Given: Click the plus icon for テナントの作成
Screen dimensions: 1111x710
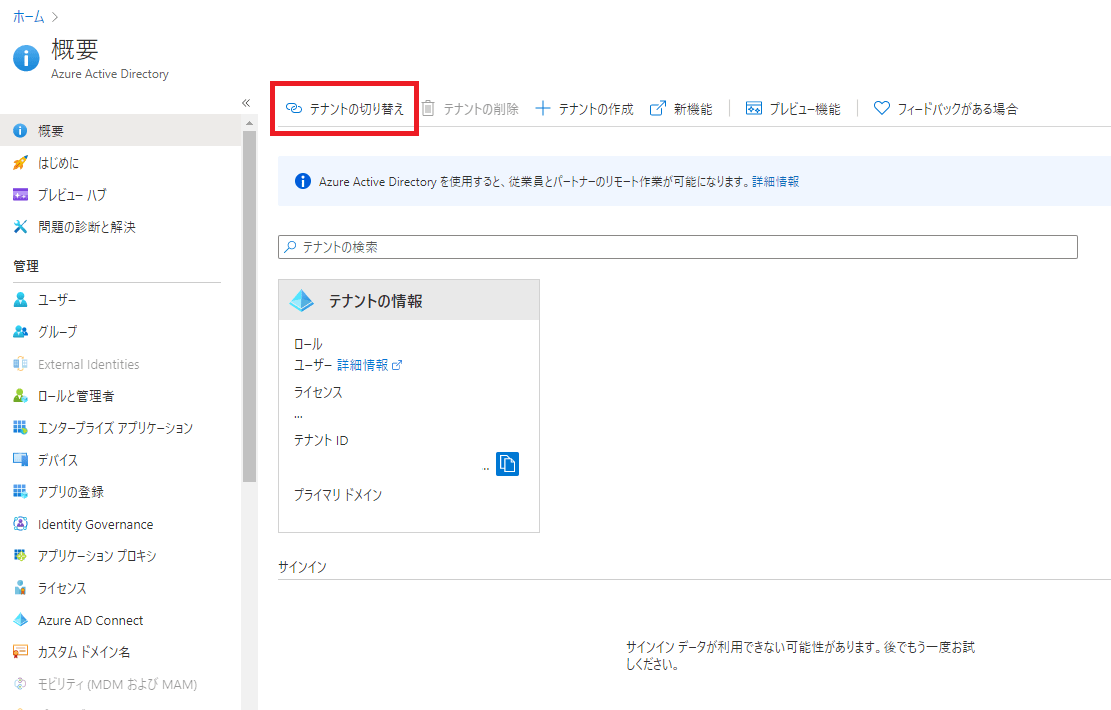Looking at the screenshot, I should tap(543, 108).
